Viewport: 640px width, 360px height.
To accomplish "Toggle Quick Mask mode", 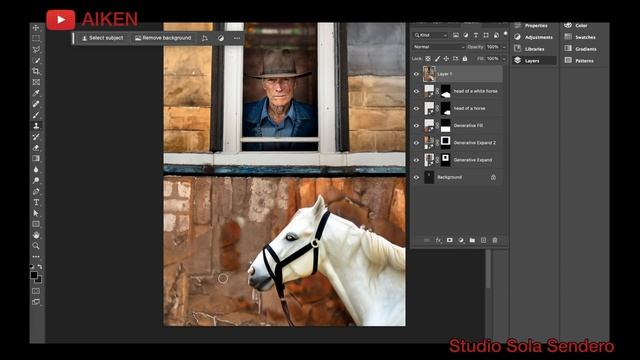I will pos(36,291).
